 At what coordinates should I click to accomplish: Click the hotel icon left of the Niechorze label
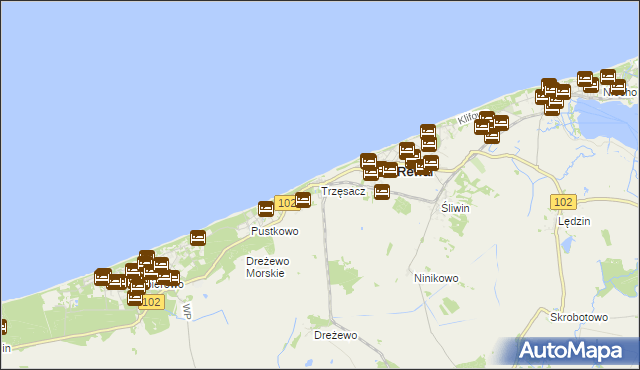[591, 85]
